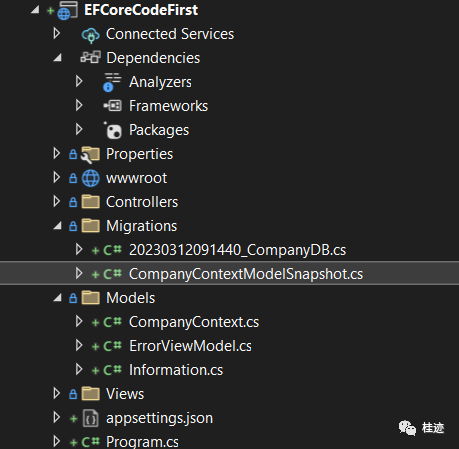Expand the CompanyContext.cs file node
The height and width of the screenshot is (449, 459).
[x=79, y=321]
